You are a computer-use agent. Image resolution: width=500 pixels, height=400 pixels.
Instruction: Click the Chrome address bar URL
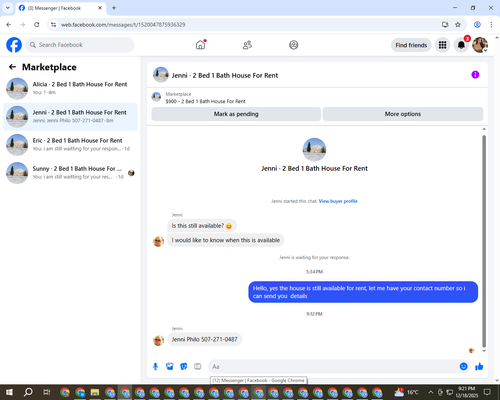pyautogui.click(x=123, y=25)
